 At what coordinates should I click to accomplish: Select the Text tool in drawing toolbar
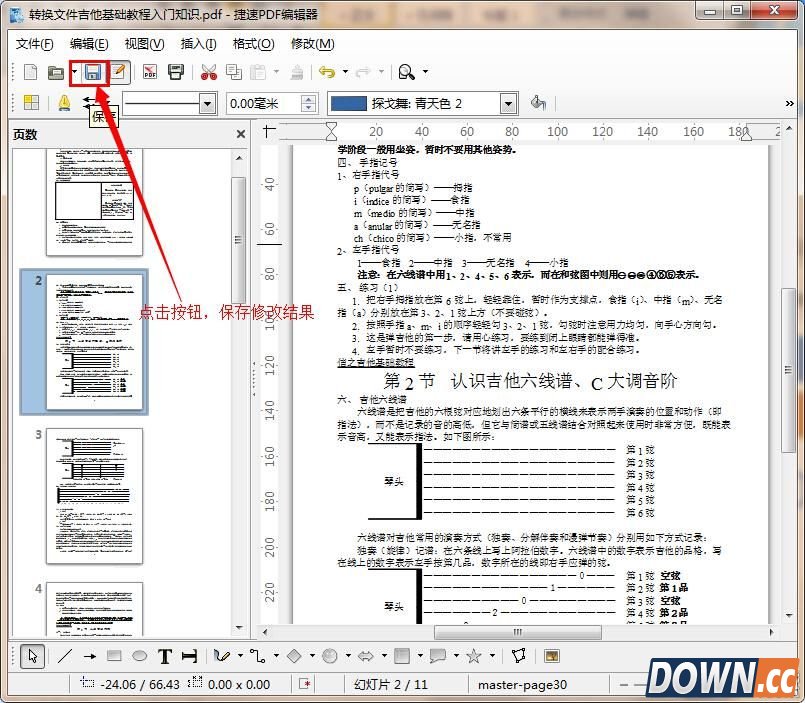click(163, 656)
